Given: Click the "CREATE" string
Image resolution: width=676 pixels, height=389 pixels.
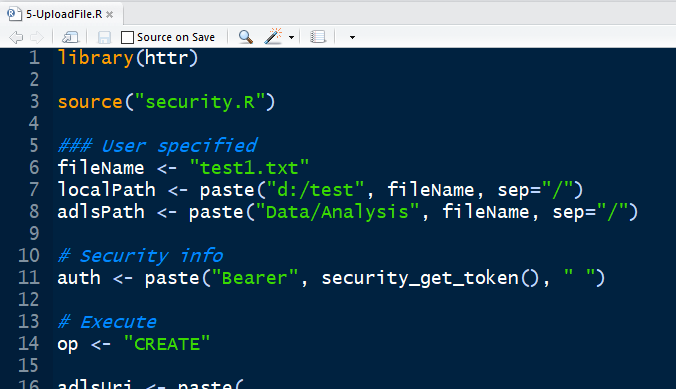Looking at the screenshot, I should (167, 344).
